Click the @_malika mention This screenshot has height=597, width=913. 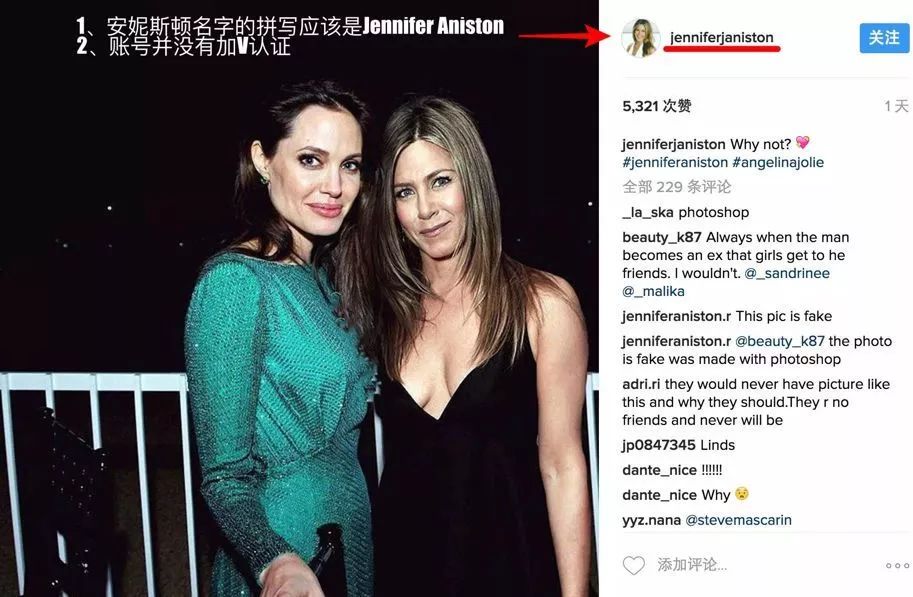[x=653, y=291]
